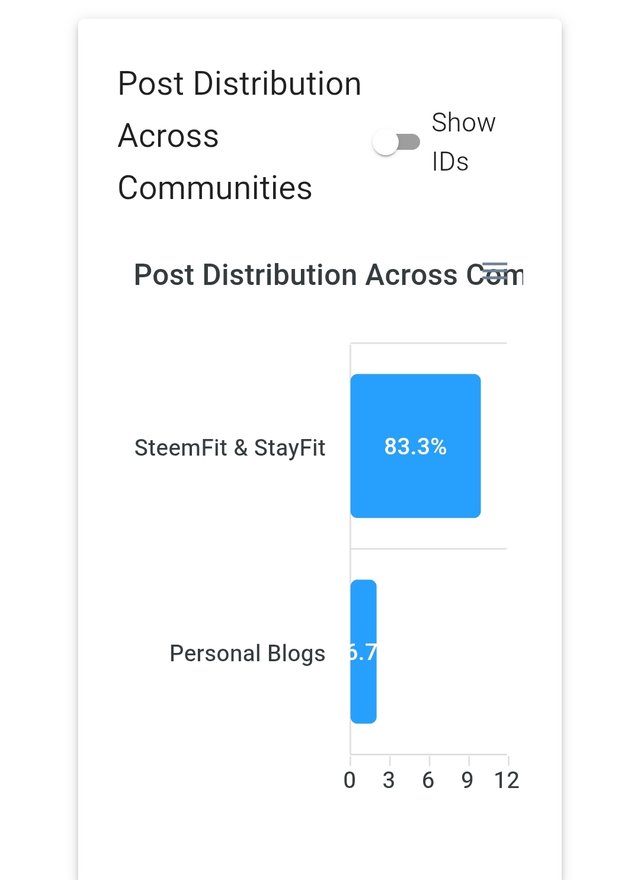The image size is (640, 880).
Task: Open the chart hamburger menu icon
Action: click(495, 271)
